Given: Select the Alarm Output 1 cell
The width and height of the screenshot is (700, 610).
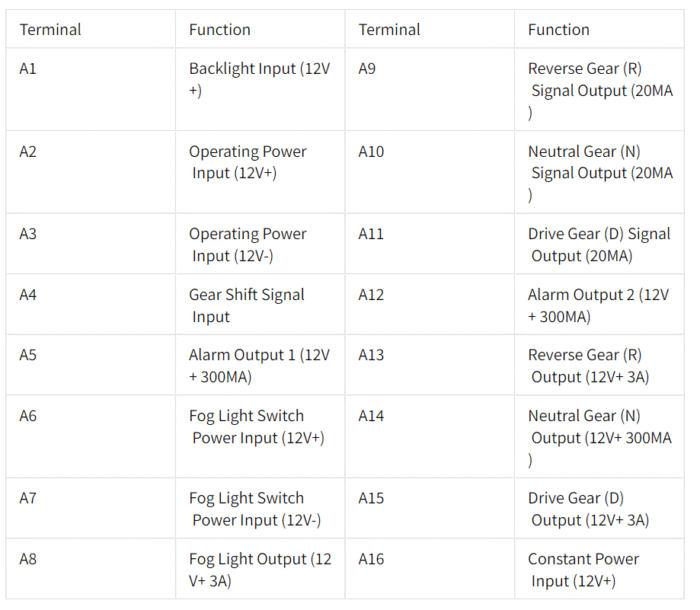Looking at the screenshot, I should 260,365.
